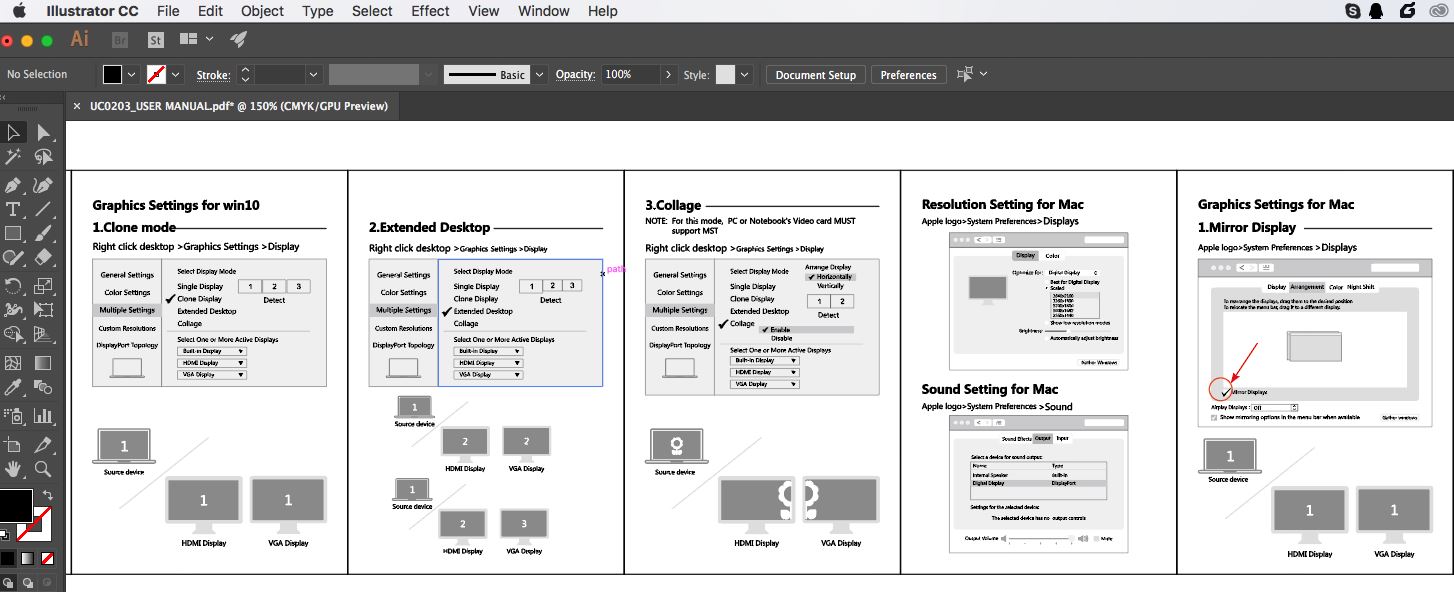Image resolution: width=1454 pixels, height=592 pixels.
Task: Click the GPU Performance rocket icon
Action: coord(238,40)
